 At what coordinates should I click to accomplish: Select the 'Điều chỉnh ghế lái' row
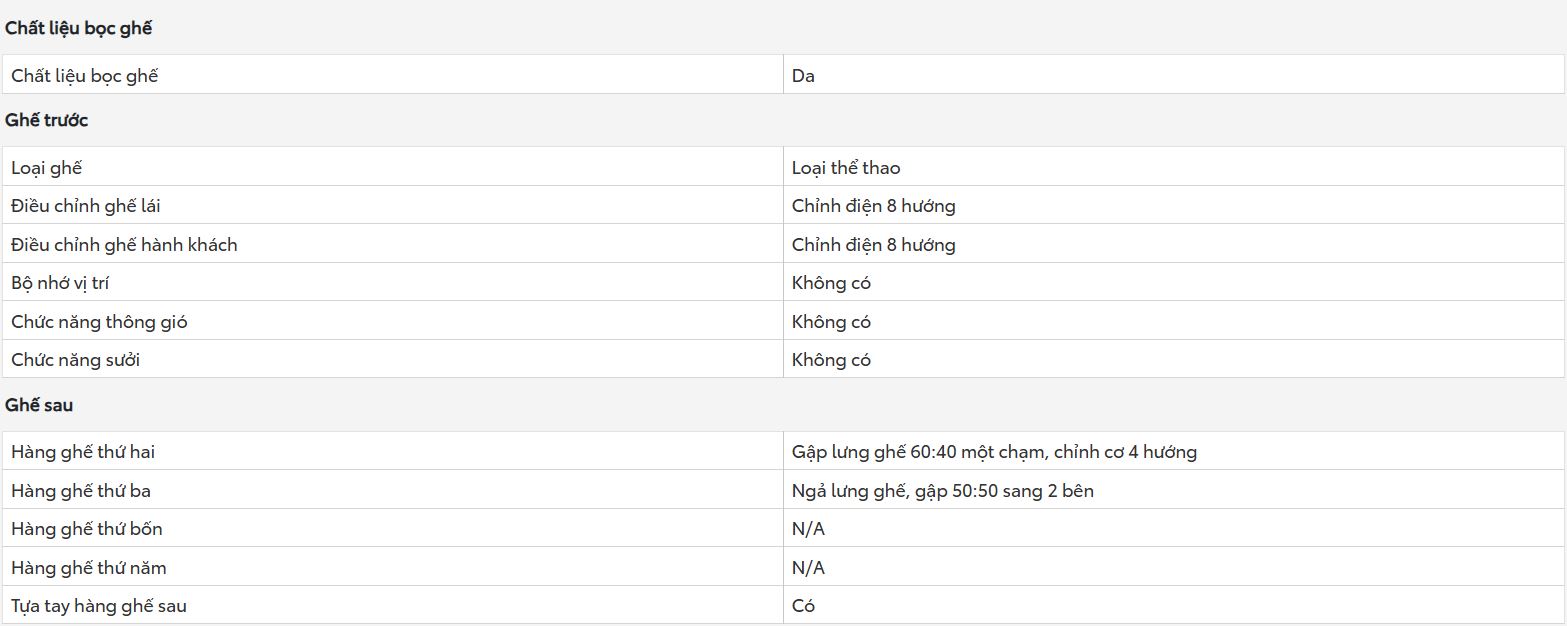(86, 206)
